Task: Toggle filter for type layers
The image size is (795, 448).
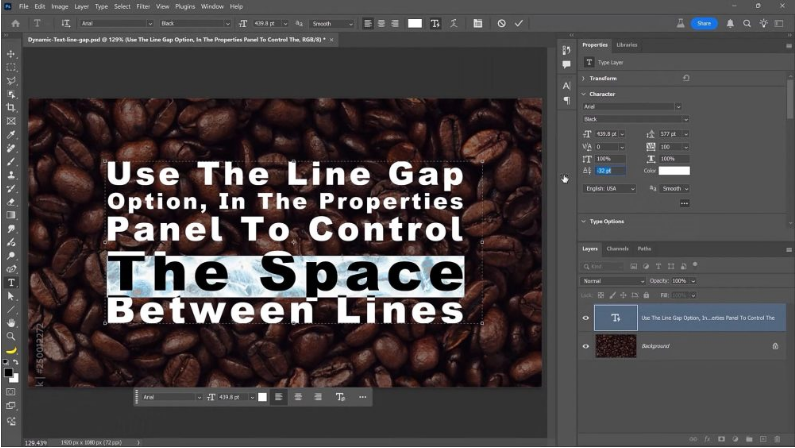Action: [659, 266]
